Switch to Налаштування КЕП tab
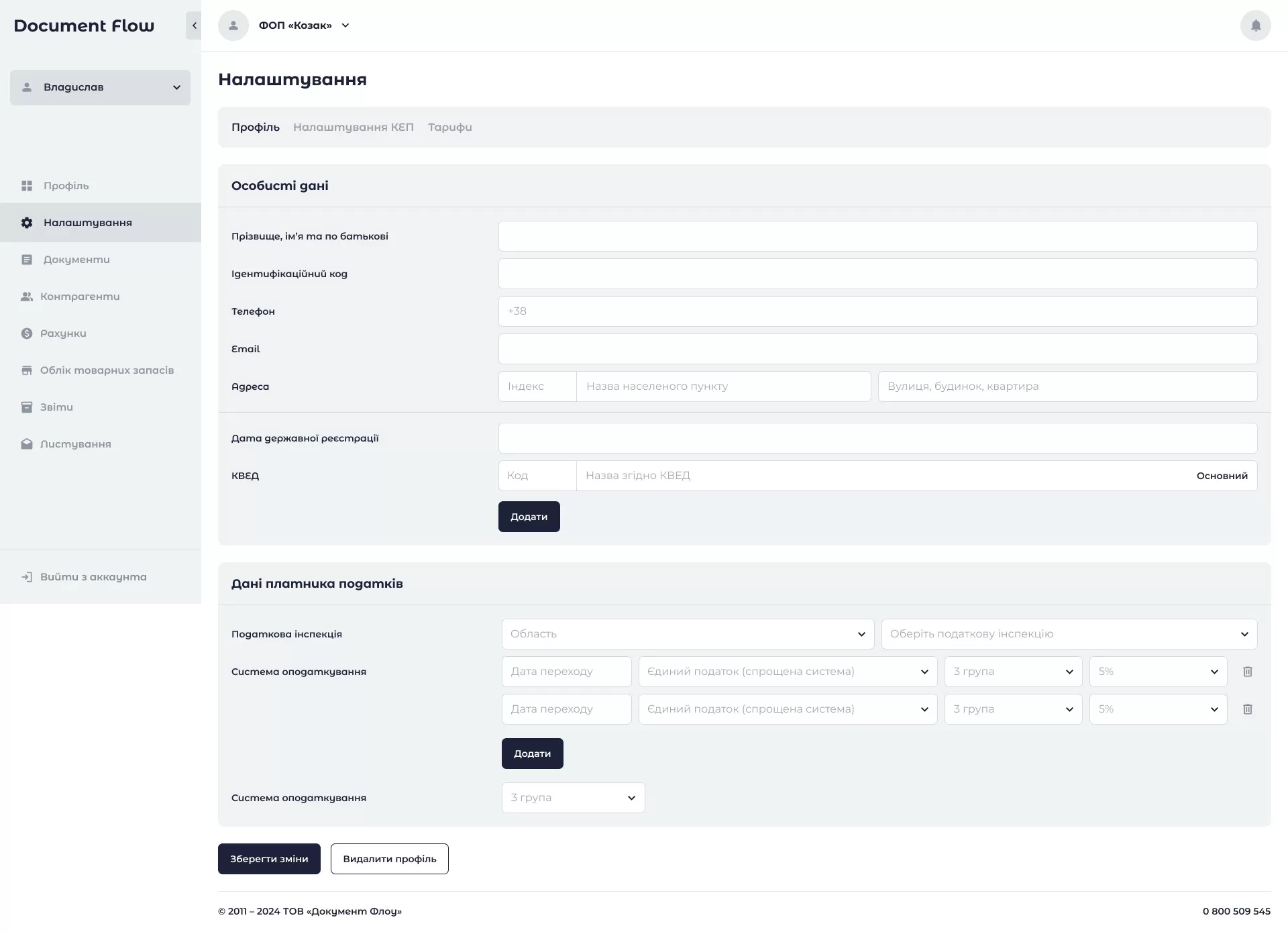This screenshot has height=934, width=1288. (354, 127)
